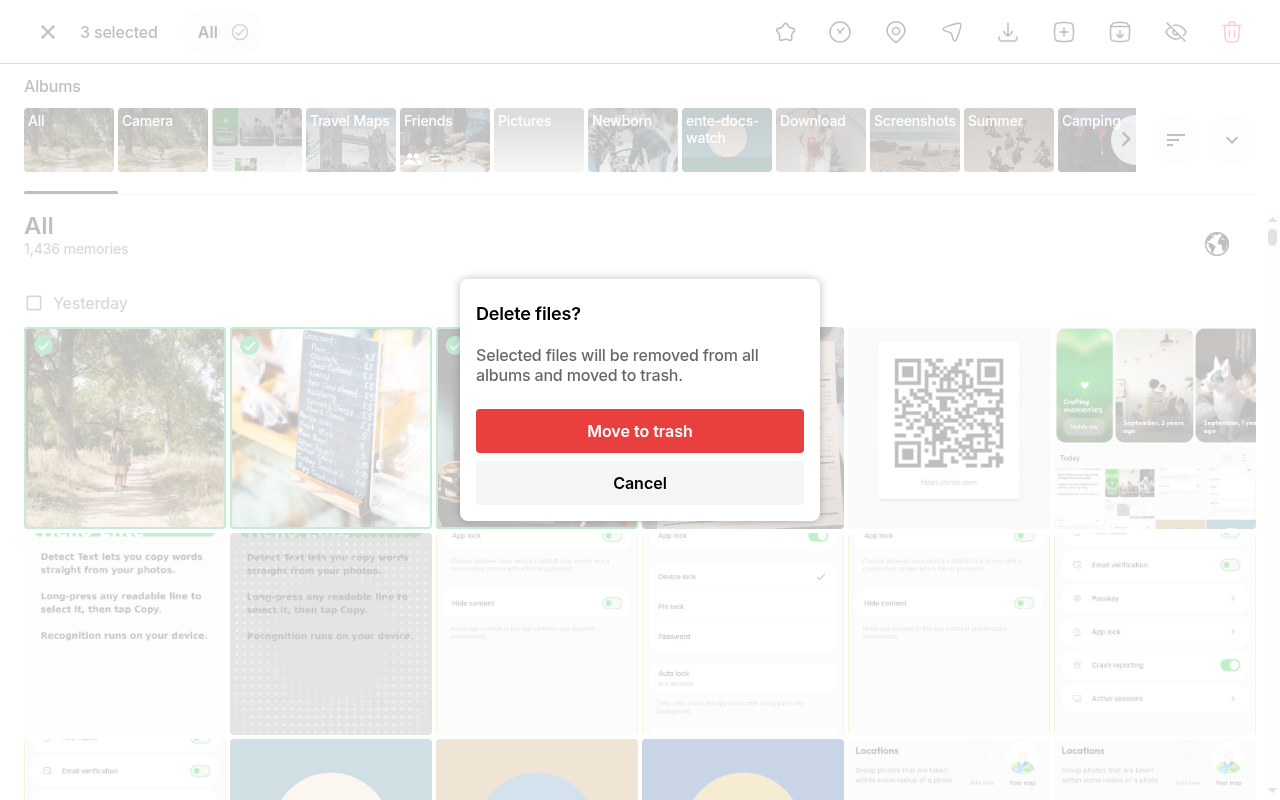The height and width of the screenshot is (800, 1280).
Task: Select the All album thumbnail
Action: click(69, 140)
